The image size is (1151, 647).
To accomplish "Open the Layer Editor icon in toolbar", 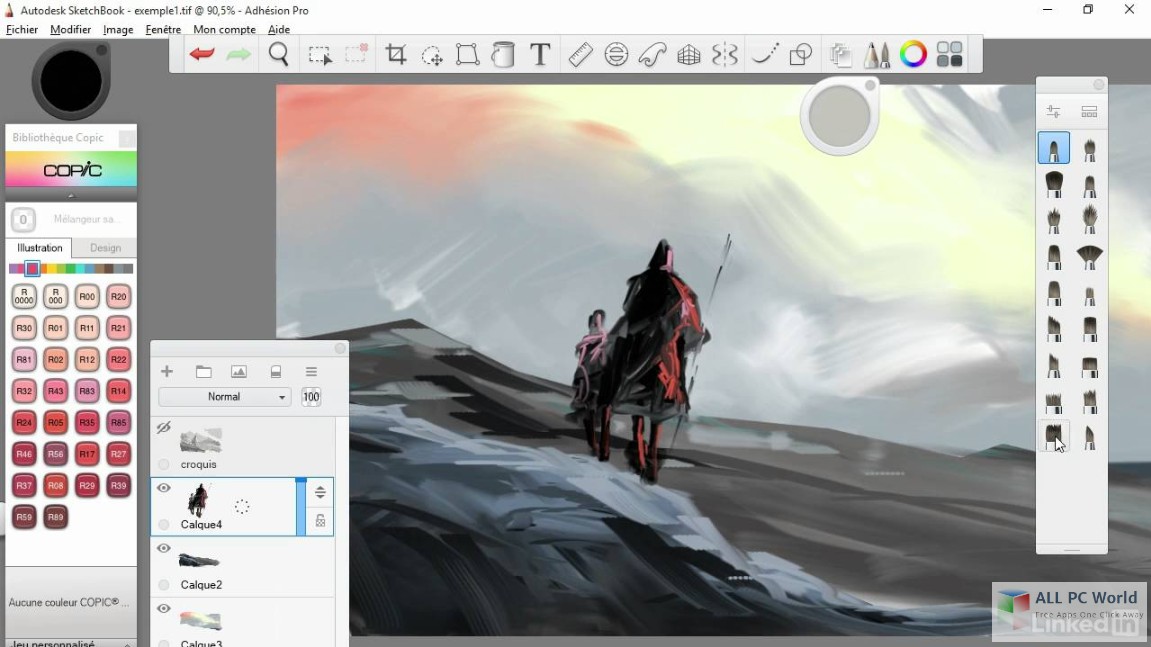I will tap(840, 54).
